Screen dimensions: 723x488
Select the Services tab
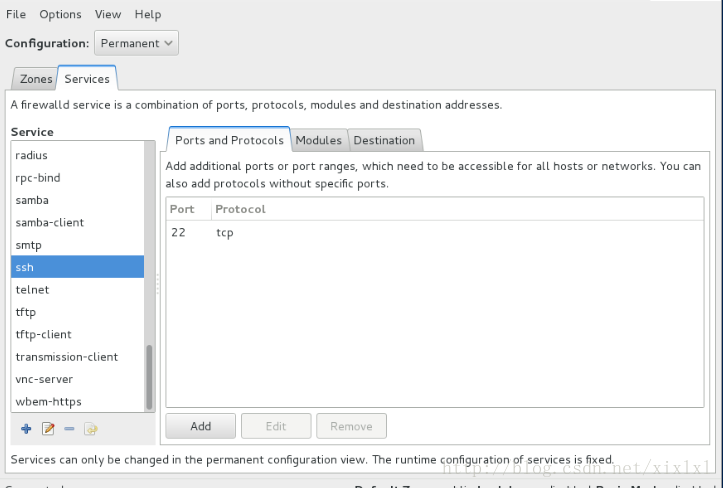(87, 79)
